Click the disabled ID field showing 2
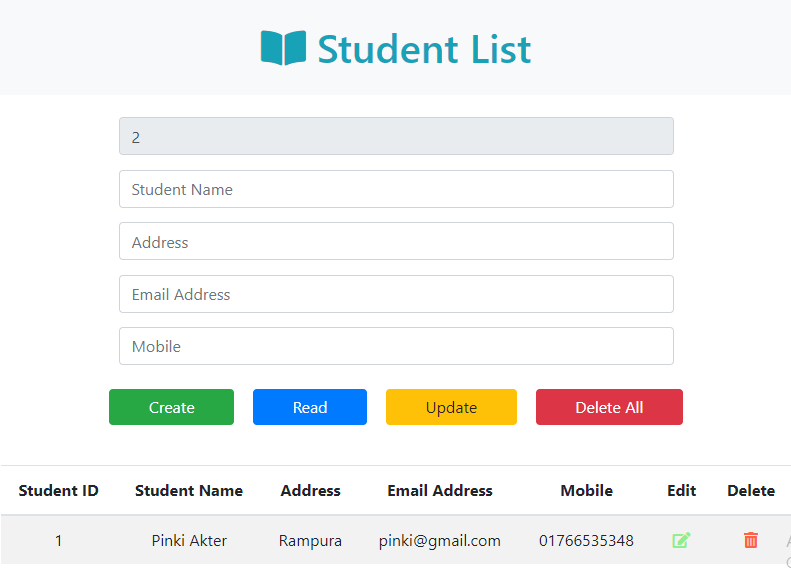Image resolution: width=791 pixels, height=582 pixels. coord(396,136)
